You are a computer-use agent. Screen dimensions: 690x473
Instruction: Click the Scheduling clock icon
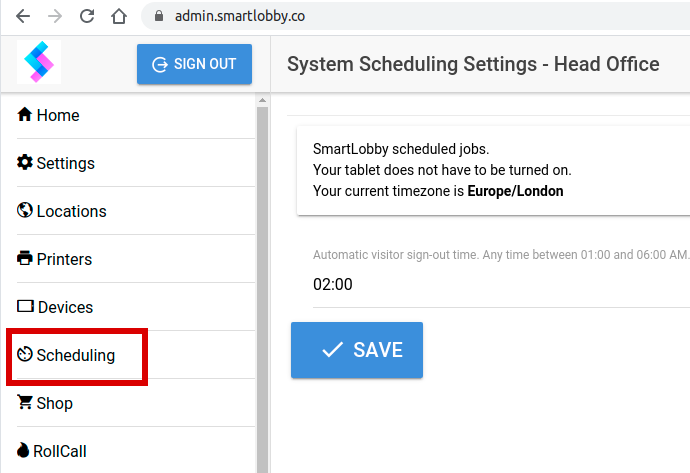[x=25, y=354]
